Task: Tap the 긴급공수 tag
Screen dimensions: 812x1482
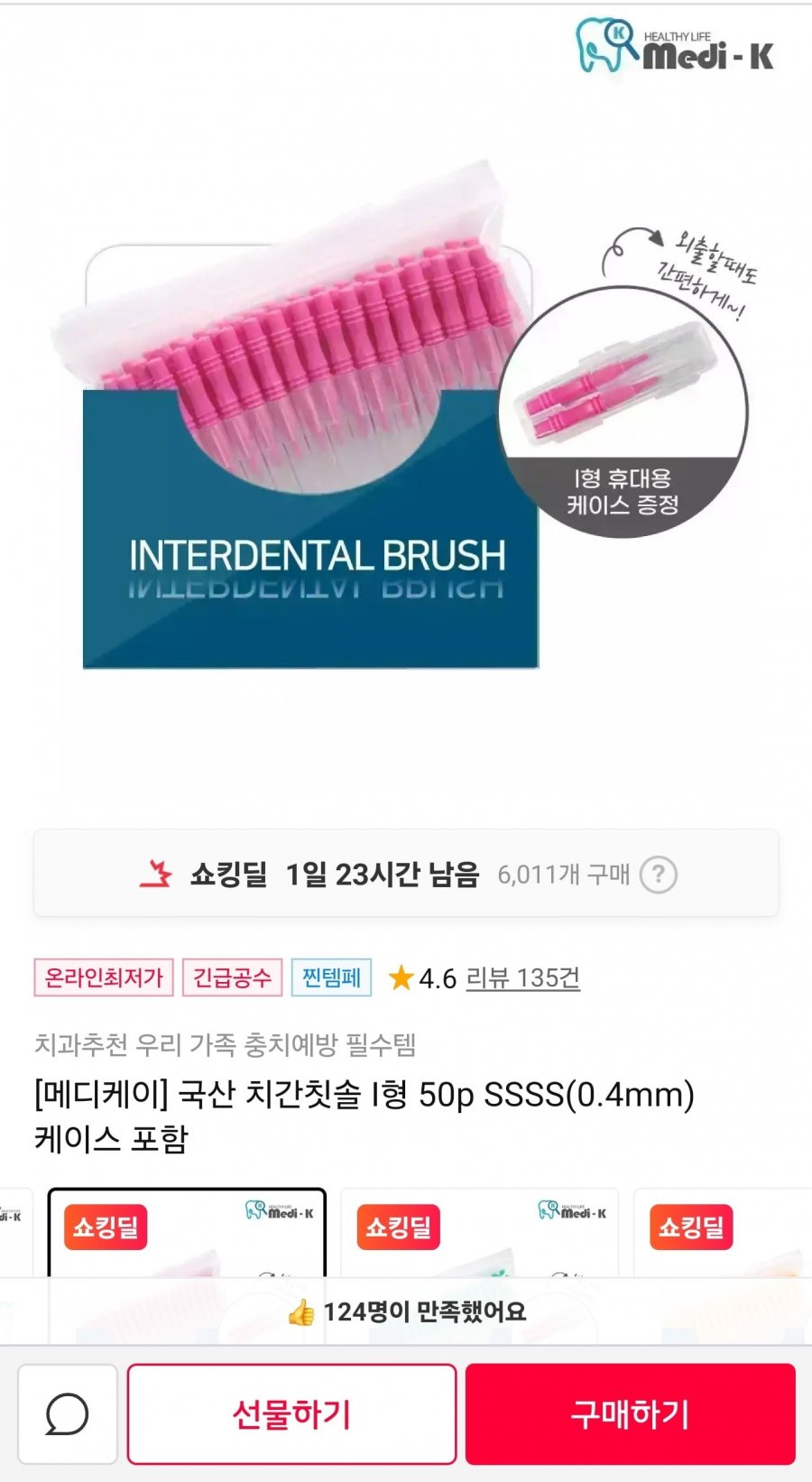Action: coord(232,977)
